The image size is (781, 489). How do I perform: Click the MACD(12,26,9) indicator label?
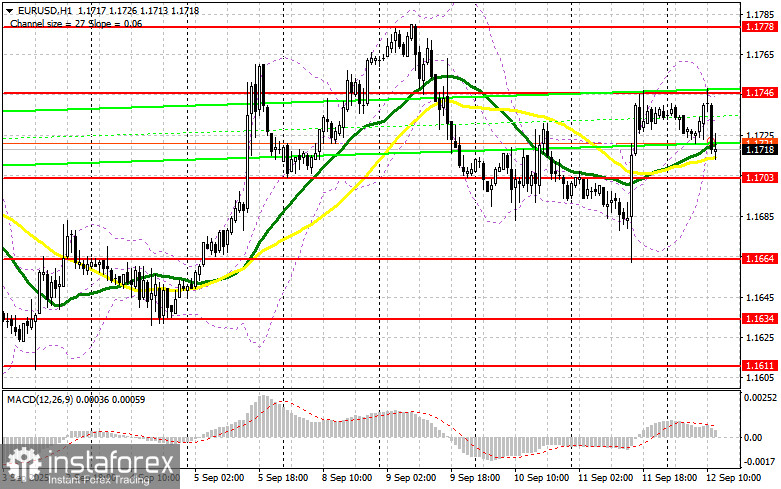pyautogui.click(x=41, y=399)
